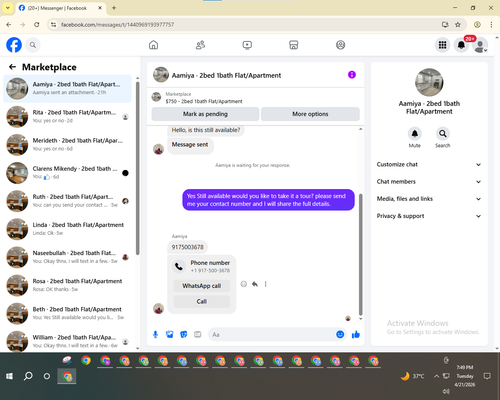The width and height of the screenshot is (500, 400).
Task: Open the Facebook apps menu grid
Action: (442, 45)
